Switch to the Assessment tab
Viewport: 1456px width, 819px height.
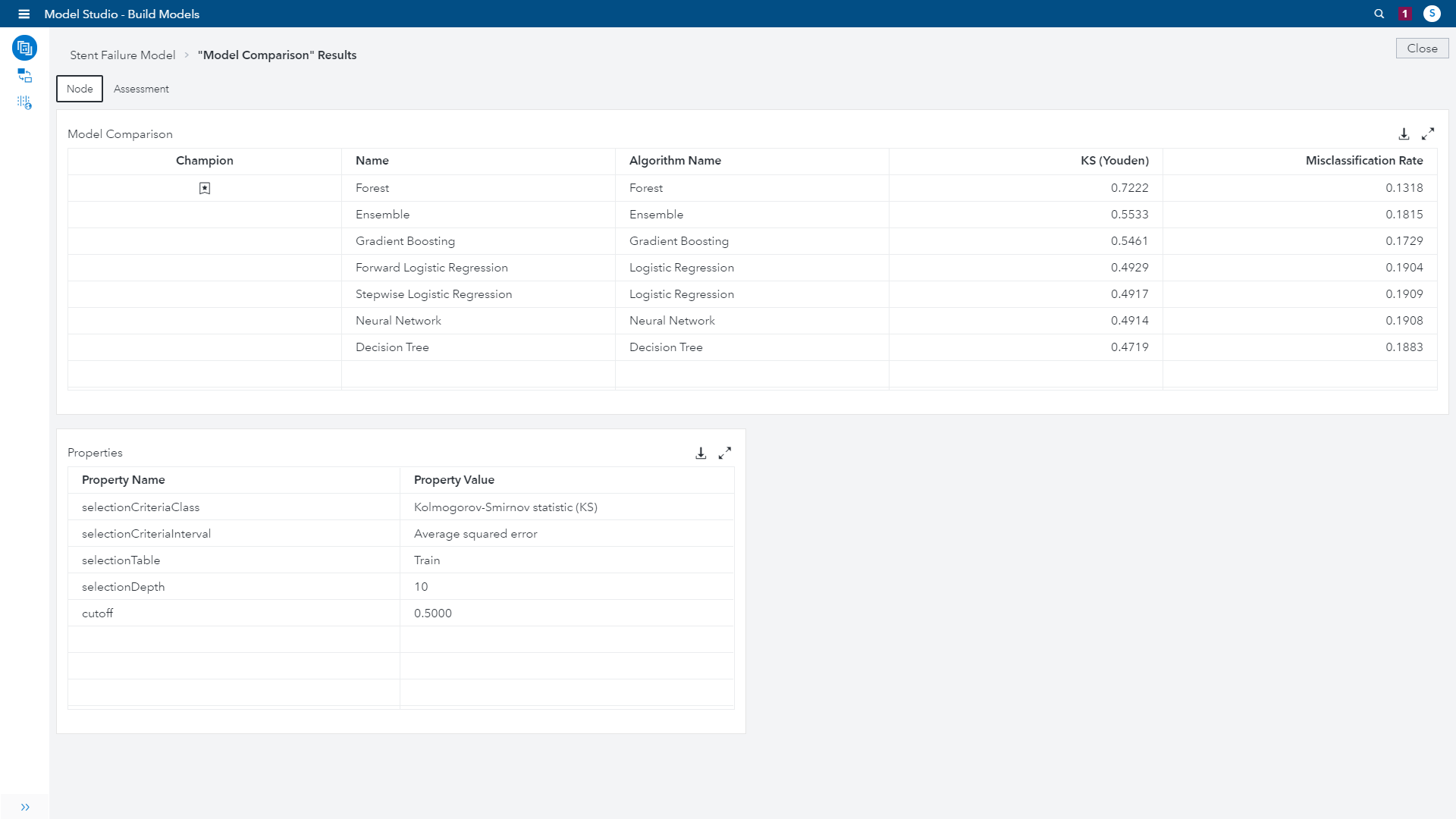[141, 89]
